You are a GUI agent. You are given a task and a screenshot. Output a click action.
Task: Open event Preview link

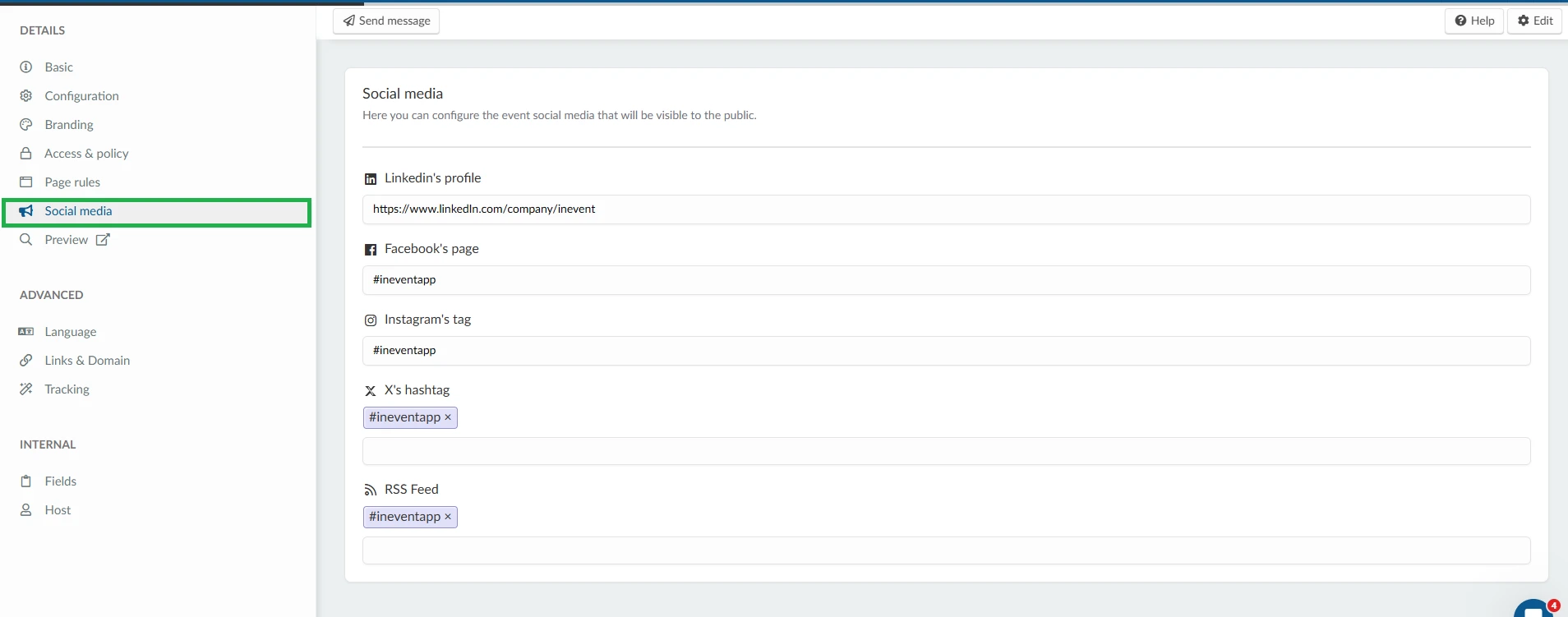[66, 240]
